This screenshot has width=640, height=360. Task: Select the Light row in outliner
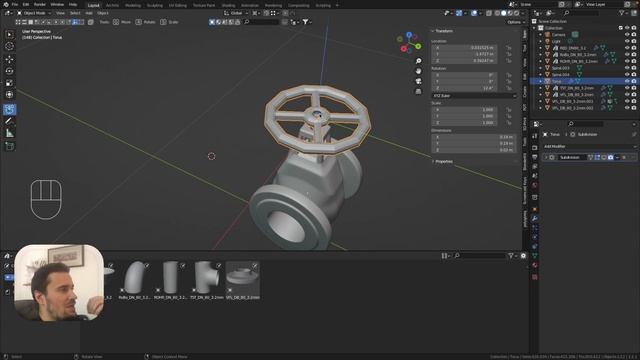pos(584,41)
